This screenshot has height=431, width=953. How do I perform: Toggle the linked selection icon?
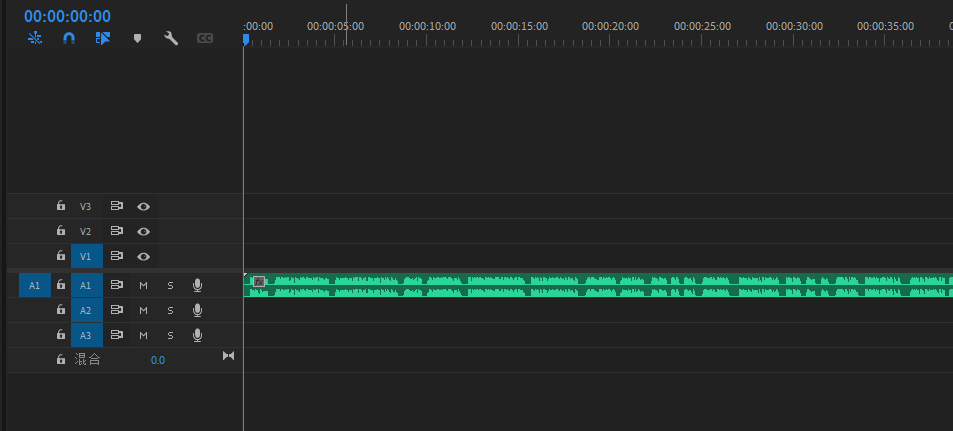point(103,38)
